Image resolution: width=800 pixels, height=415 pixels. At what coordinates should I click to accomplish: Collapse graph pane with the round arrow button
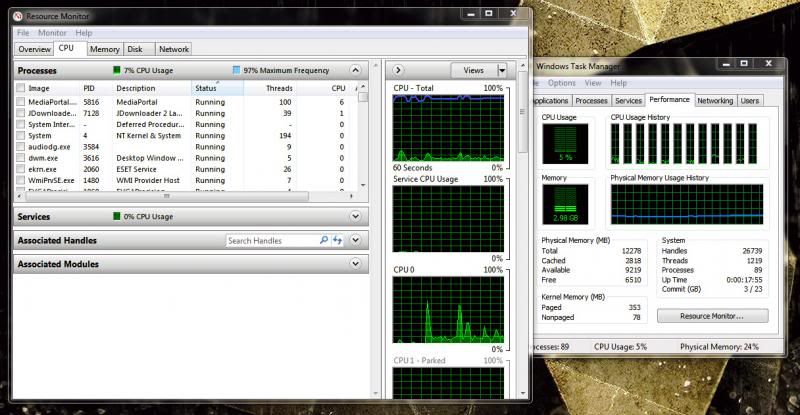pyautogui.click(x=398, y=70)
